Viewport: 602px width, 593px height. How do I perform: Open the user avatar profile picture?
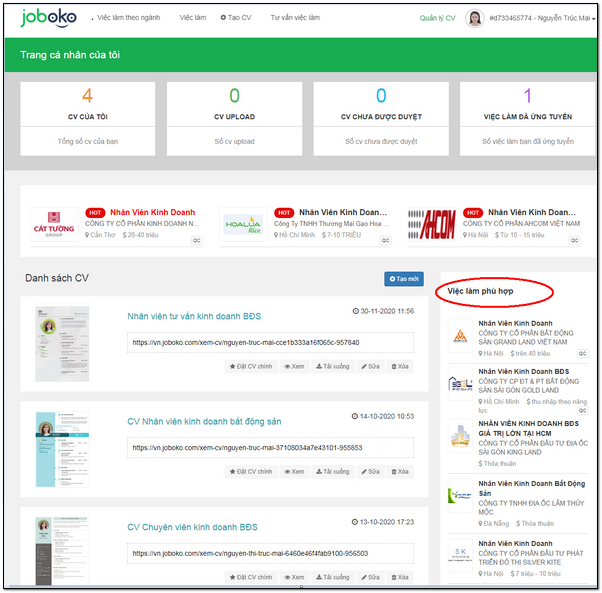(x=474, y=18)
